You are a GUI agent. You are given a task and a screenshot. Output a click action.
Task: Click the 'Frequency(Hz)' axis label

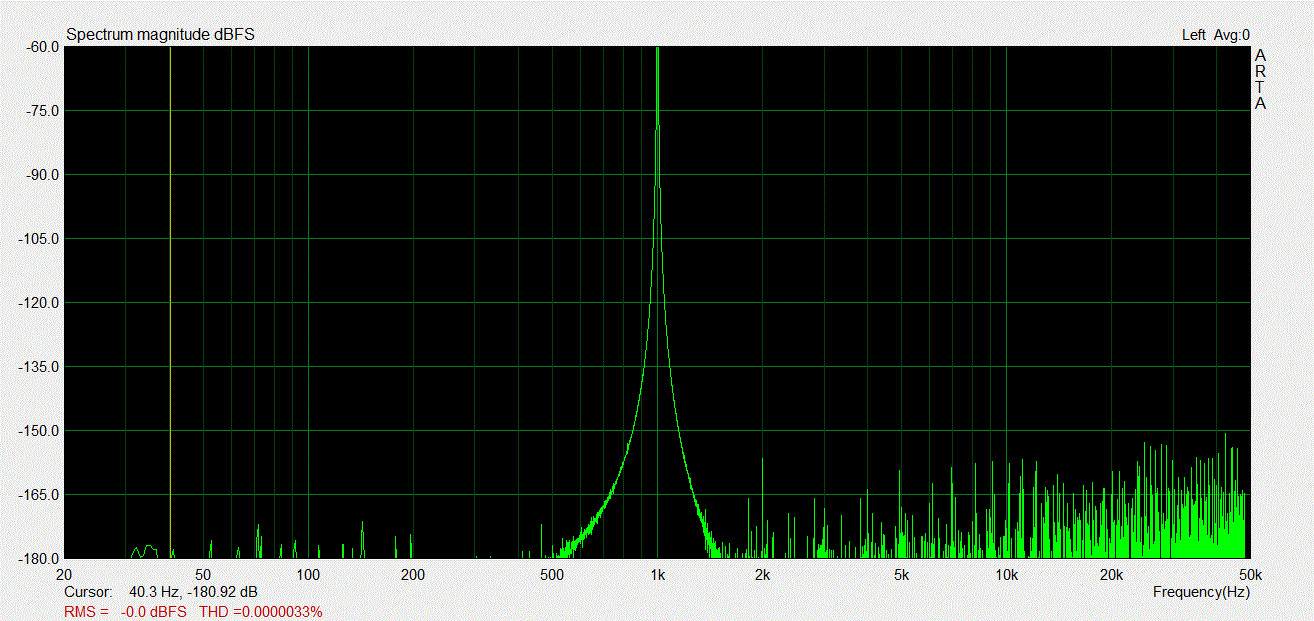pyautogui.click(x=1201, y=592)
